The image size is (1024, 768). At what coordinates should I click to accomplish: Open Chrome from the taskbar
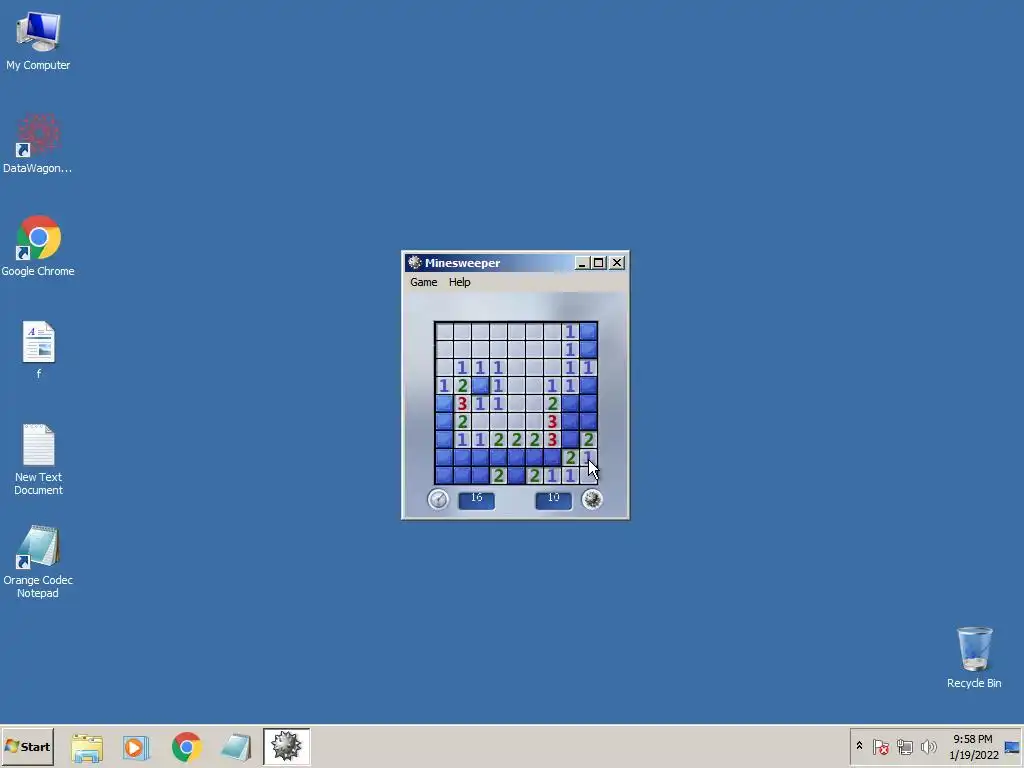(x=187, y=747)
